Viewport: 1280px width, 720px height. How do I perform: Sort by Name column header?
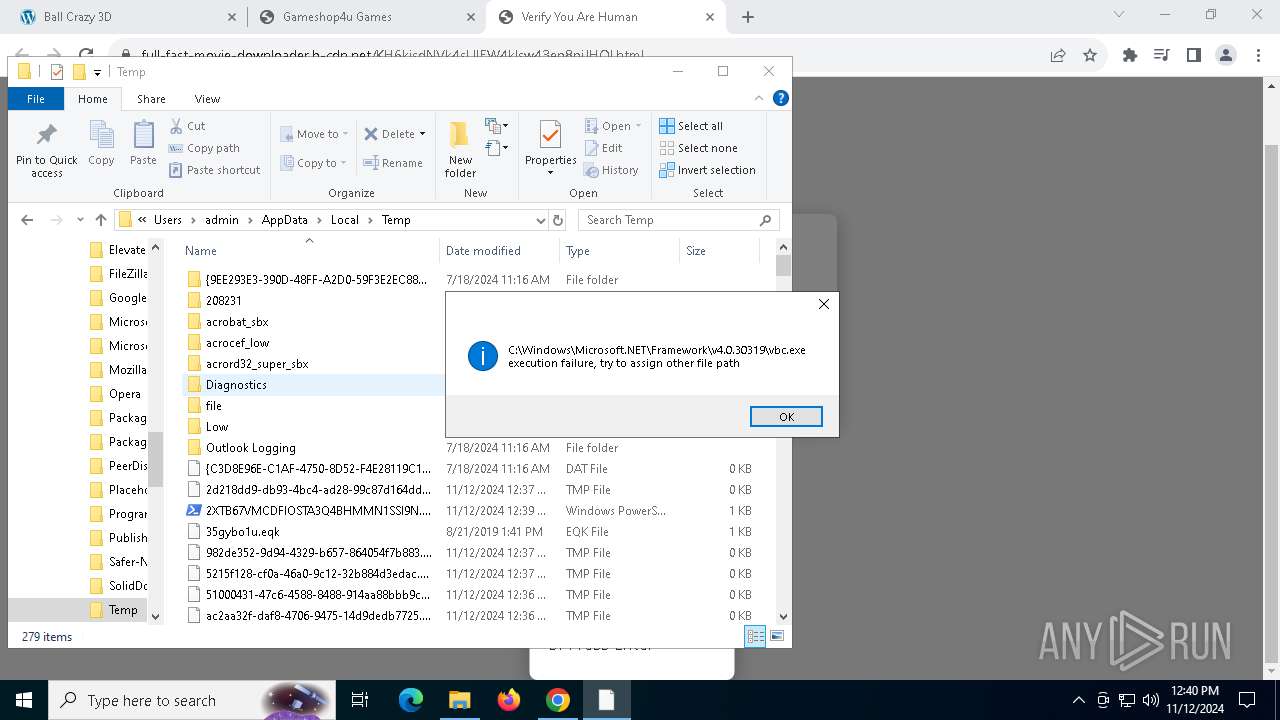310,251
